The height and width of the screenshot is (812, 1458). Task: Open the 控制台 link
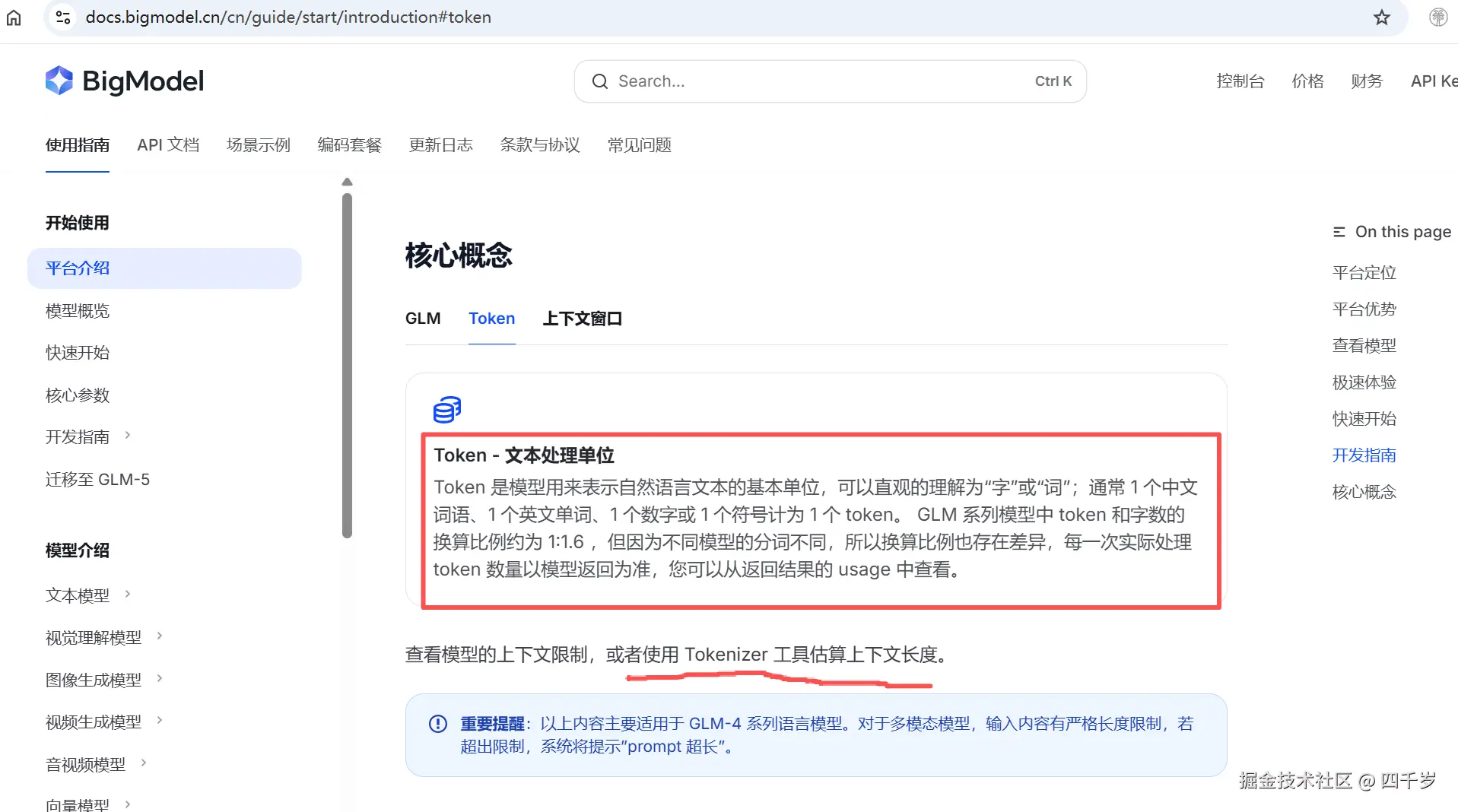[1239, 81]
